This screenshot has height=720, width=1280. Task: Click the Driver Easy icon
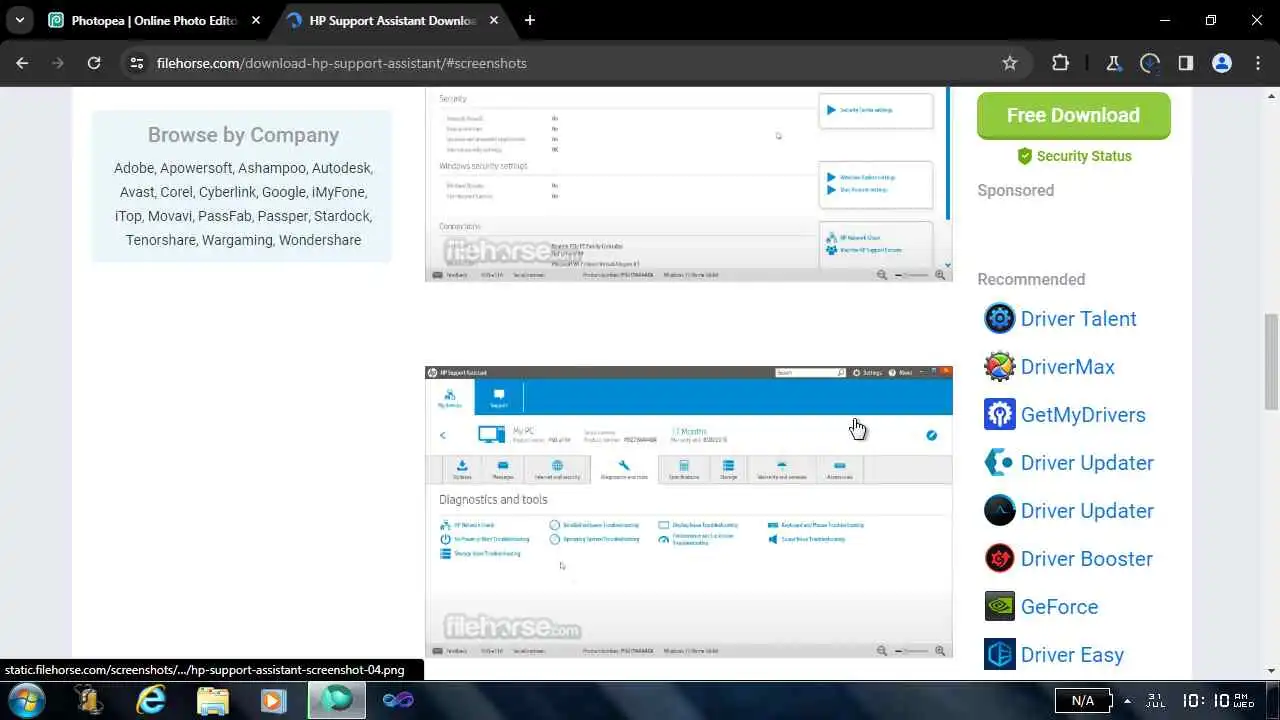click(999, 655)
